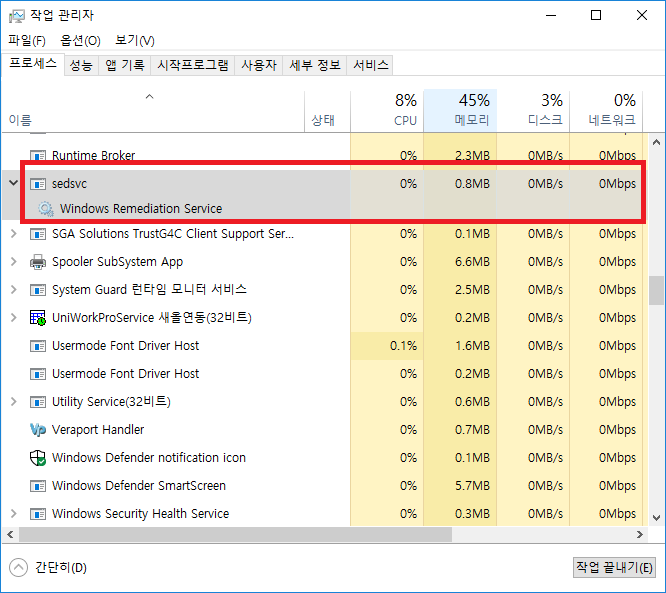Image resolution: width=666 pixels, height=593 pixels.
Task: Click the 간단히(D) fewer details text
Action: coord(61,568)
